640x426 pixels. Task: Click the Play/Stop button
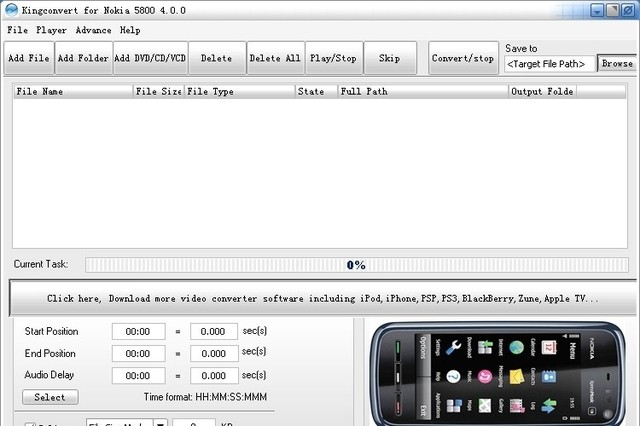334,58
